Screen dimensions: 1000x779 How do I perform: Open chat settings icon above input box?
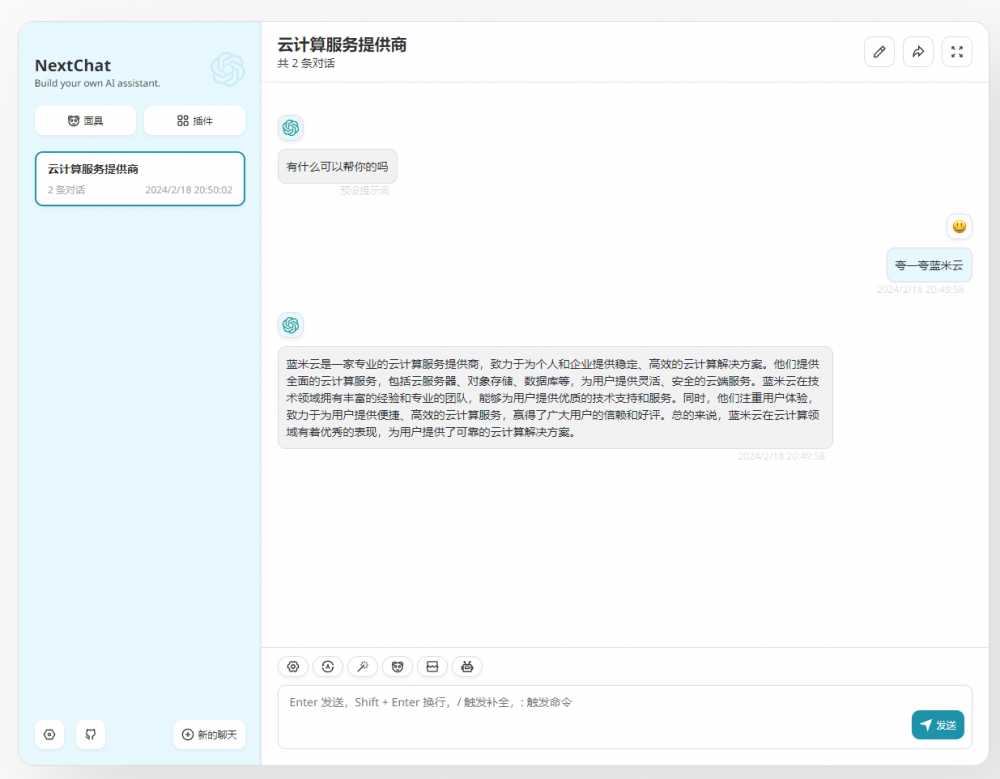[x=293, y=666]
